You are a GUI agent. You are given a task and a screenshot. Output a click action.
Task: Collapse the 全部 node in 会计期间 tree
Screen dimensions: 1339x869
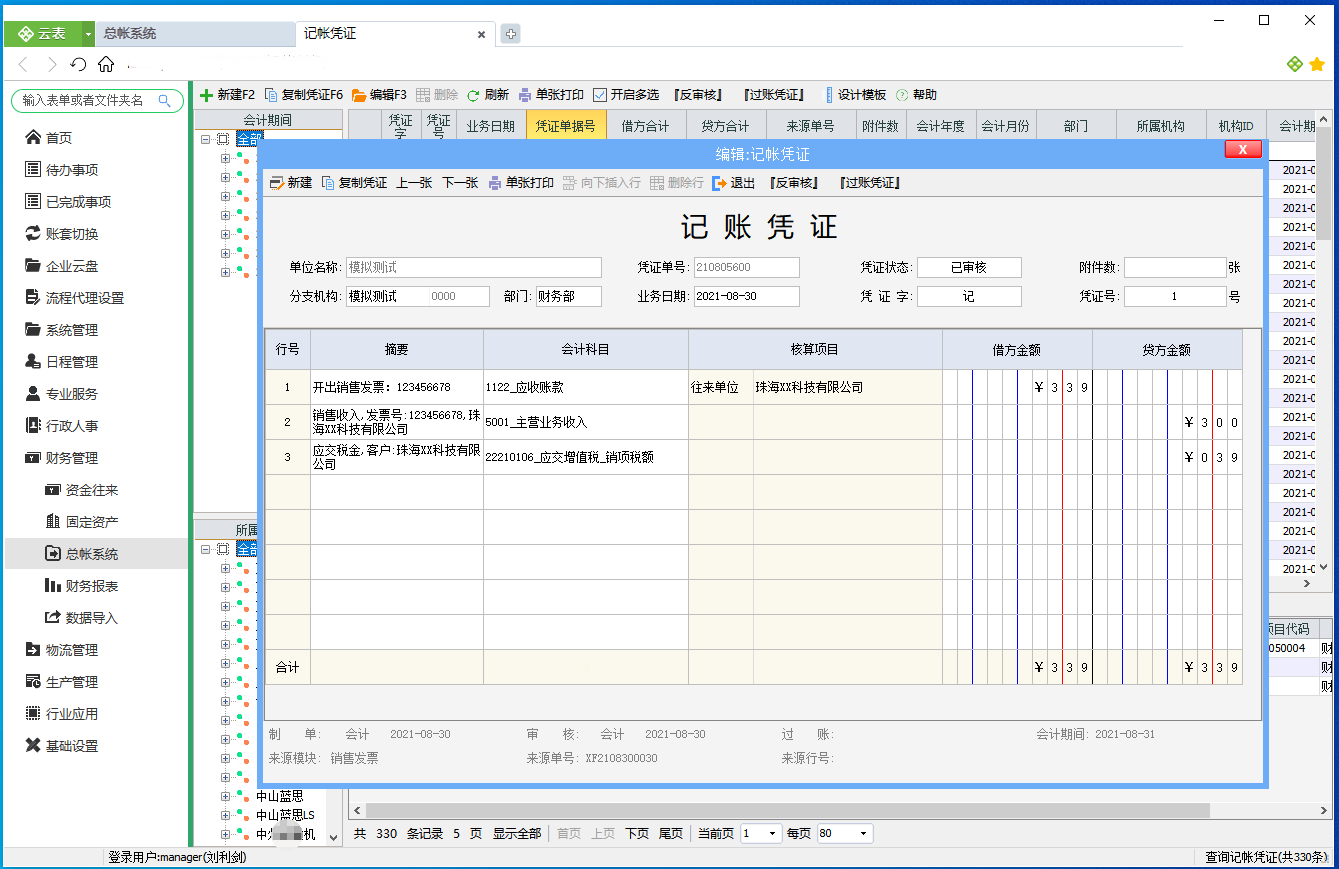207,140
